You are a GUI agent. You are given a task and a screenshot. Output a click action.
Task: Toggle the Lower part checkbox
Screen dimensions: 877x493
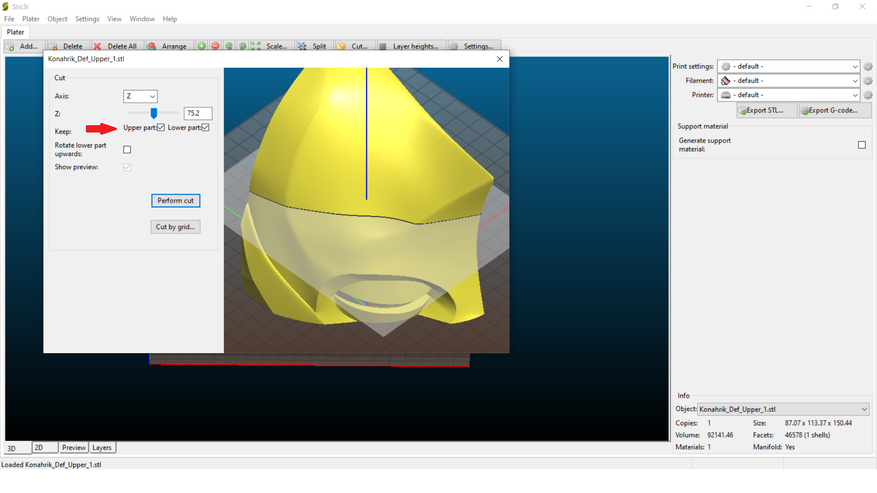(206, 128)
